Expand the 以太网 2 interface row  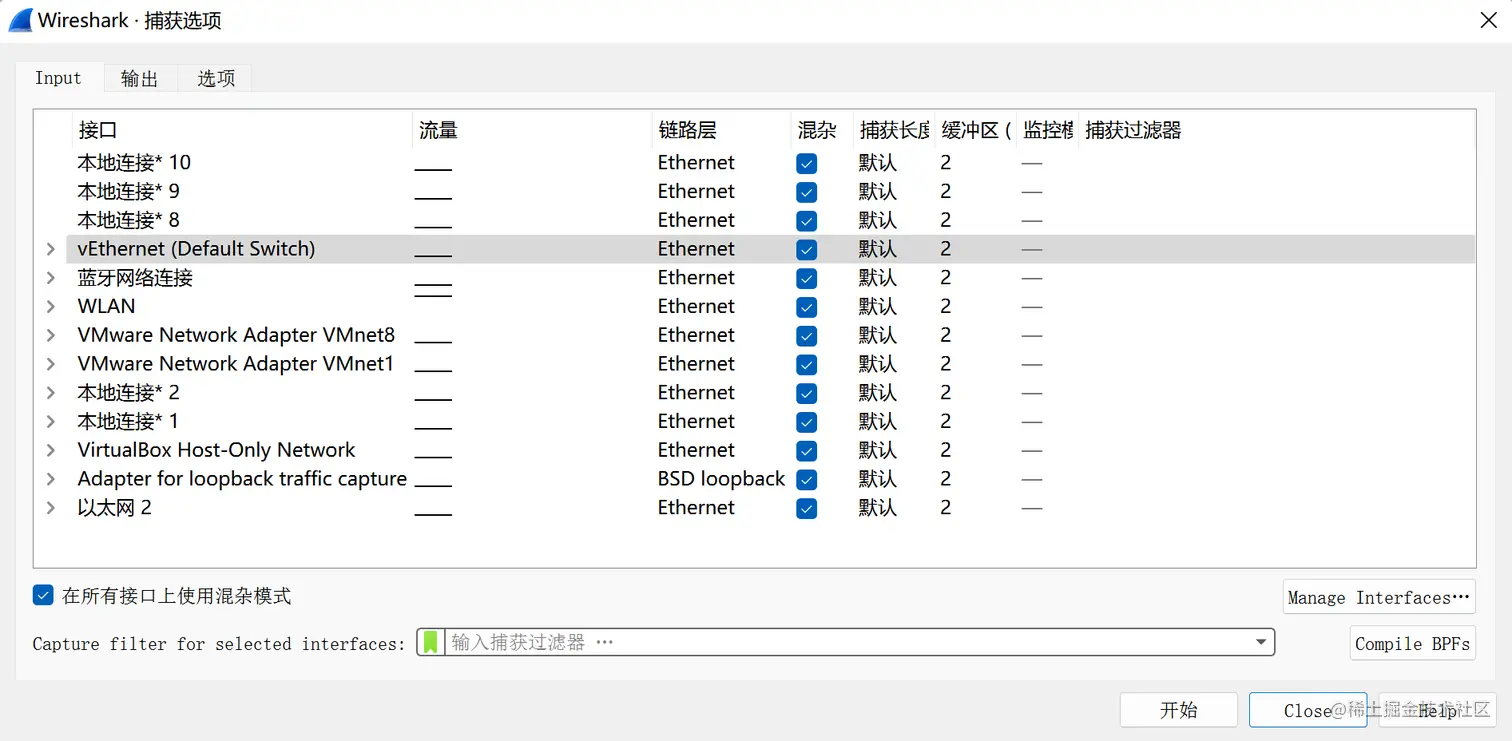click(x=51, y=509)
